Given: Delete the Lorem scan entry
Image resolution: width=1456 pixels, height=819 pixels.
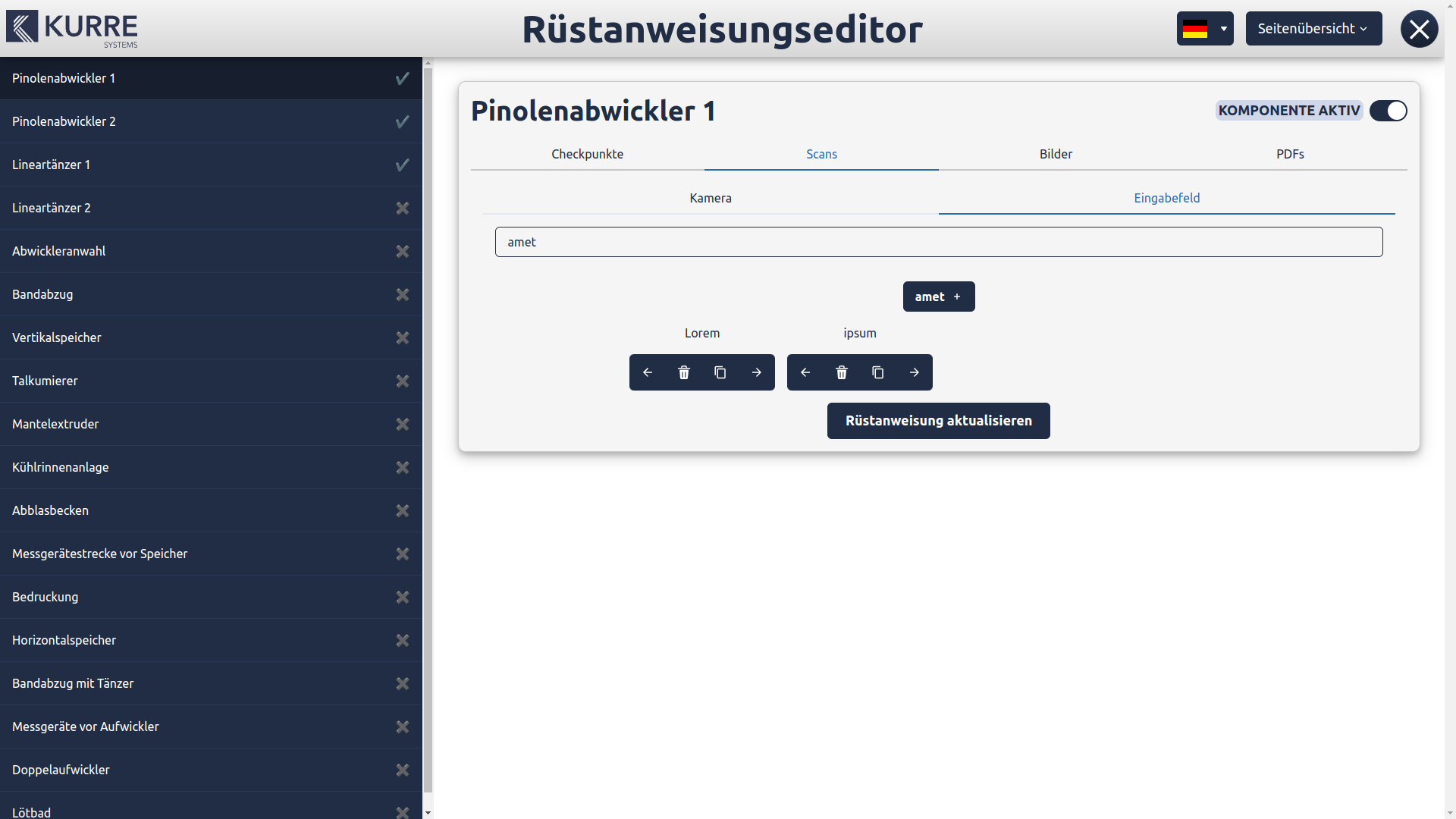Looking at the screenshot, I should click(x=684, y=372).
